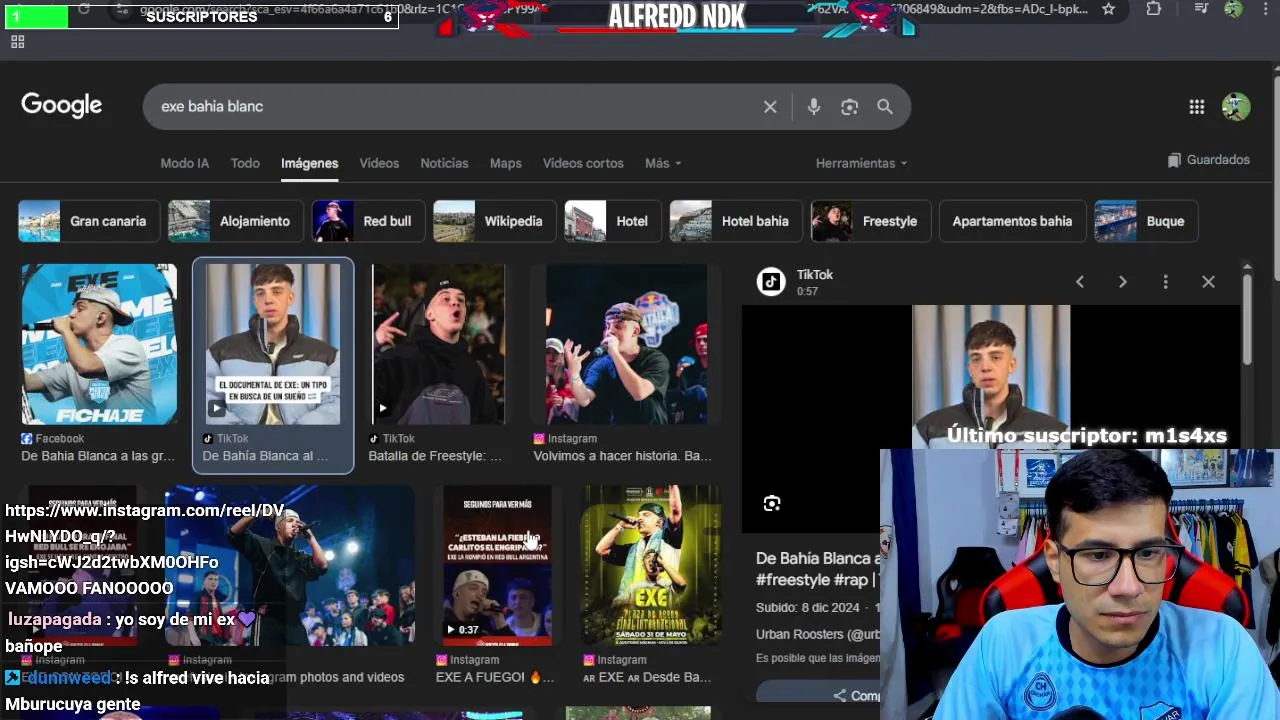Search inside image with the Lens icon

click(772, 504)
